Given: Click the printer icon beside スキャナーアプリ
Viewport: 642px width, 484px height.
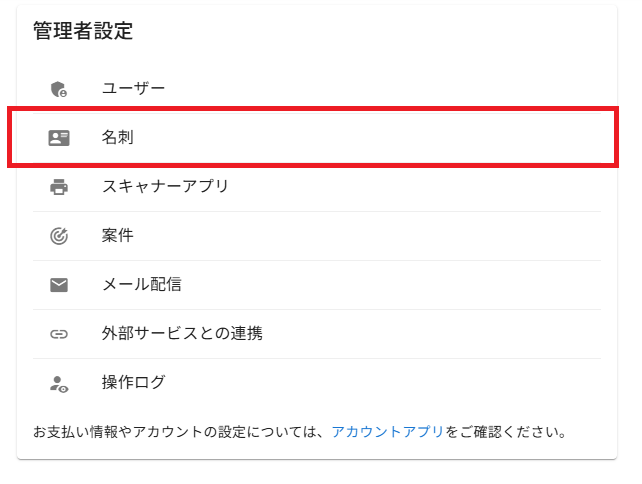Looking at the screenshot, I should (59, 187).
